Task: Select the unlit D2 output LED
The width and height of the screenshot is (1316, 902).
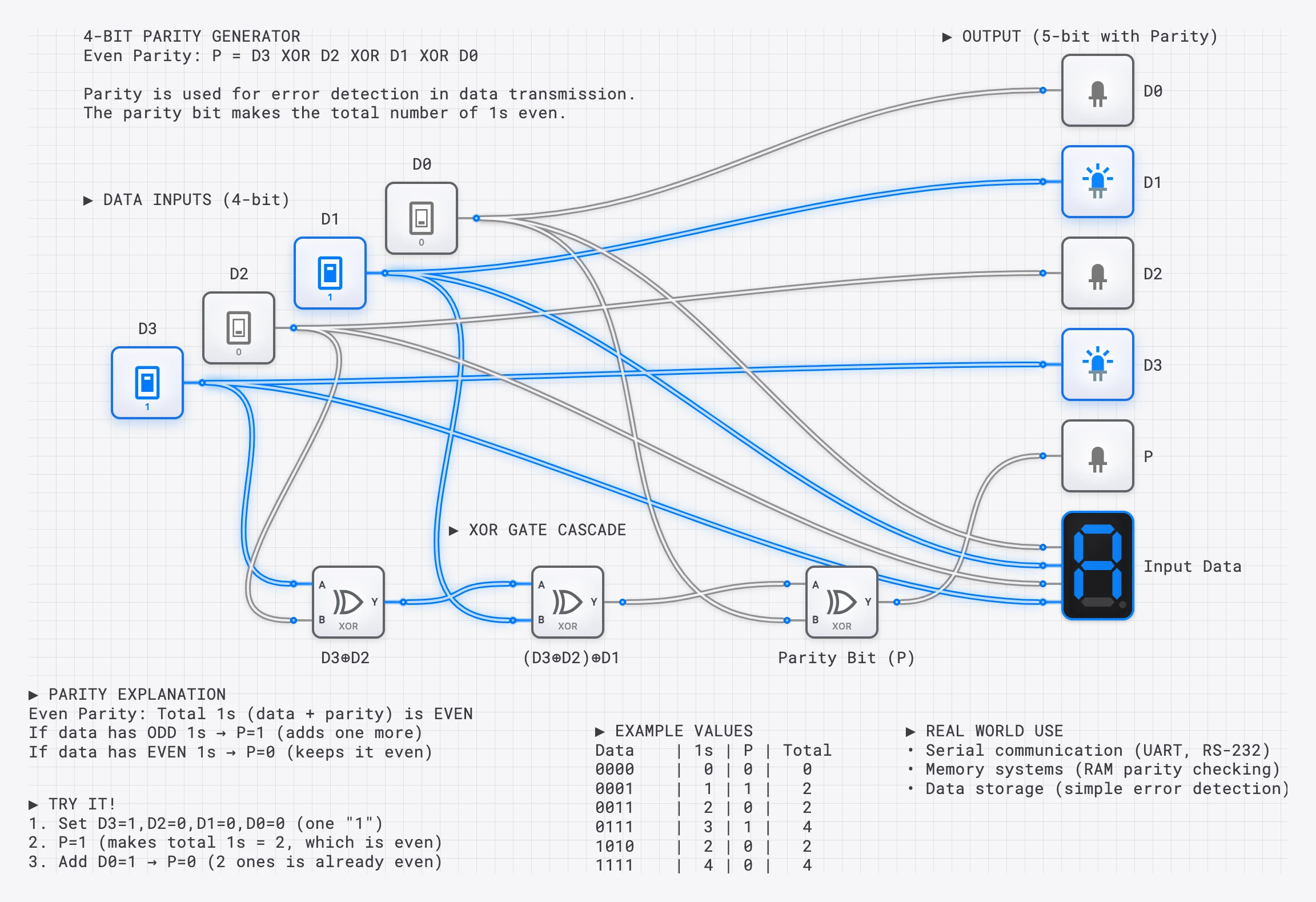Action: [x=1097, y=273]
